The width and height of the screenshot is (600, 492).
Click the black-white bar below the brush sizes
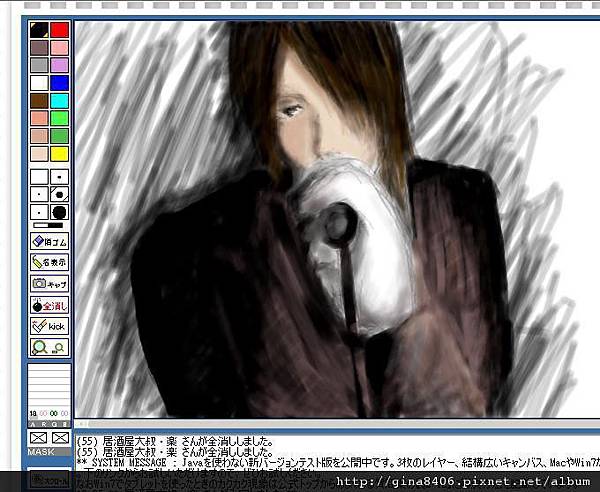48,225
